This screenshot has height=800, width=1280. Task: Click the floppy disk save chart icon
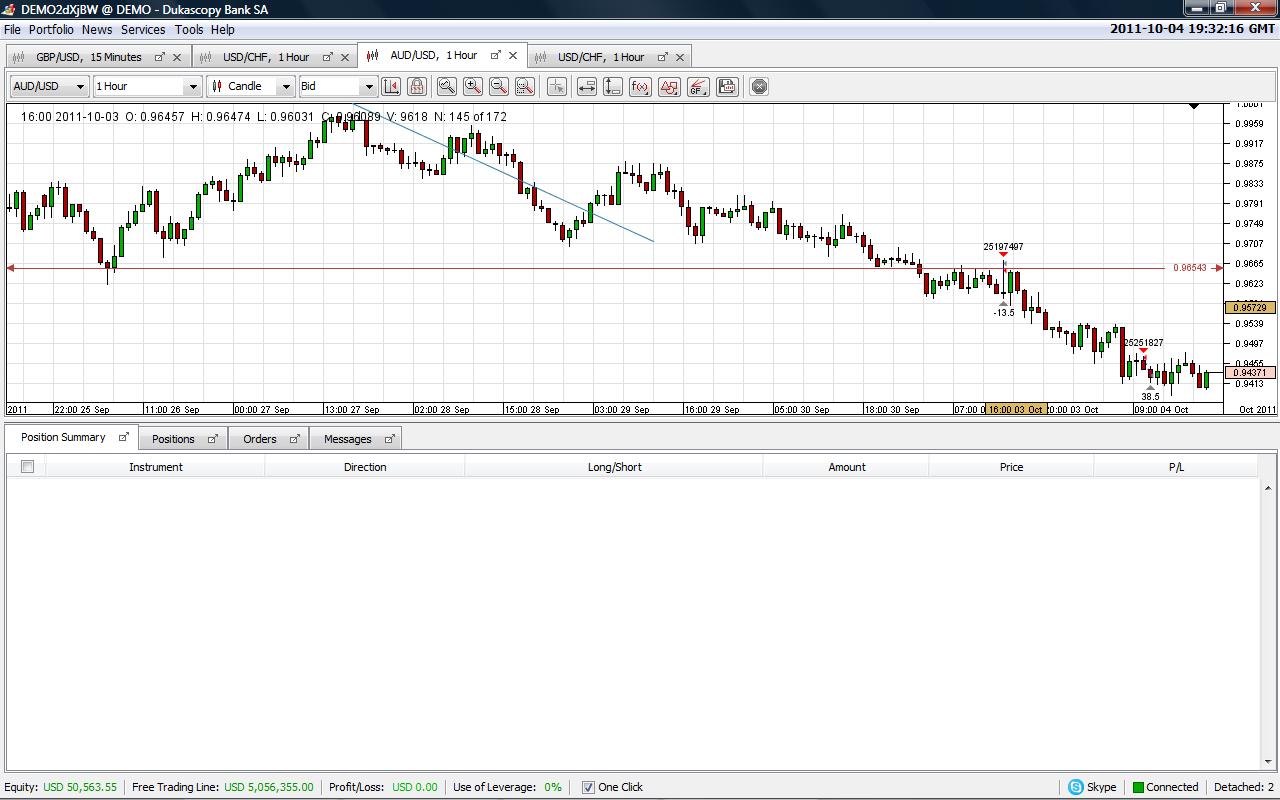pyautogui.click(x=727, y=87)
